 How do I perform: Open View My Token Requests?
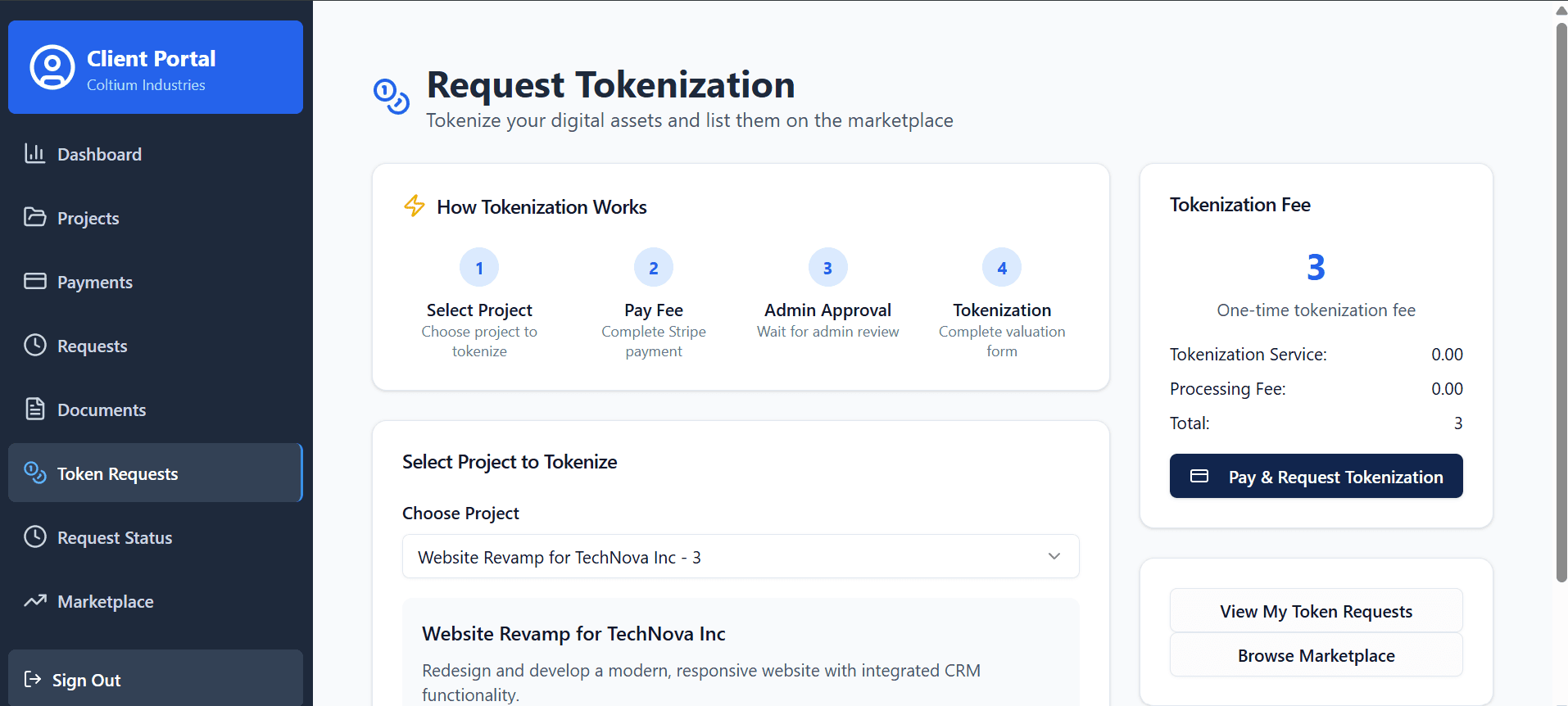pos(1316,610)
